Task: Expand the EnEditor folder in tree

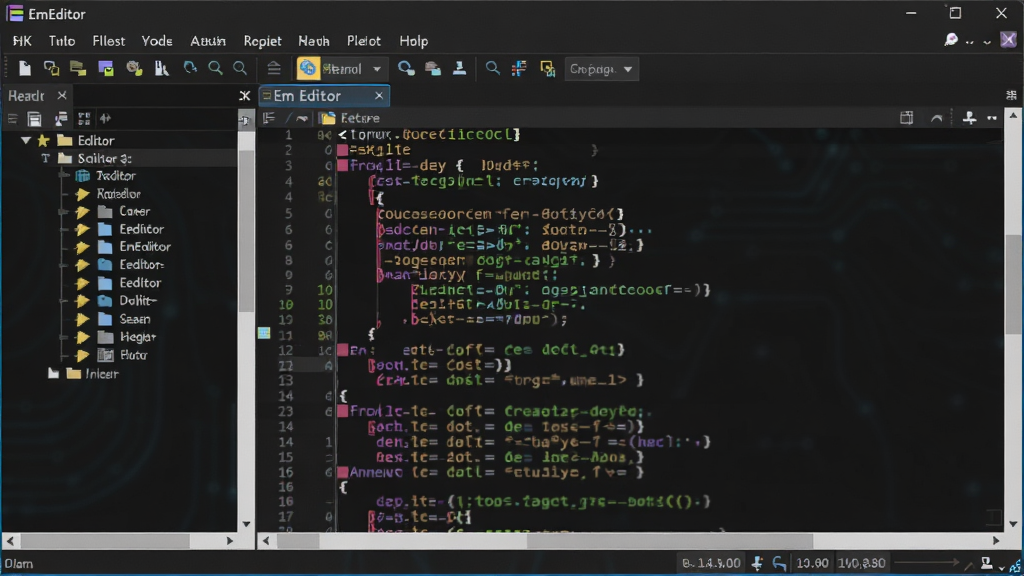Action: click(x=82, y=247)
